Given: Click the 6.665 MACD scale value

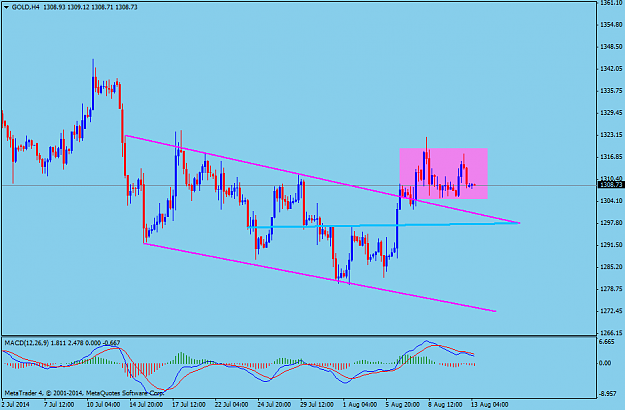Looking at the screenshot, I should [607, 342].
